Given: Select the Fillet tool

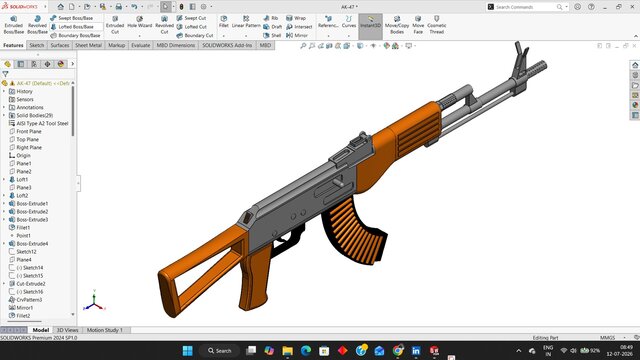Looking at the screenshot, I should (x=224, y=22).
